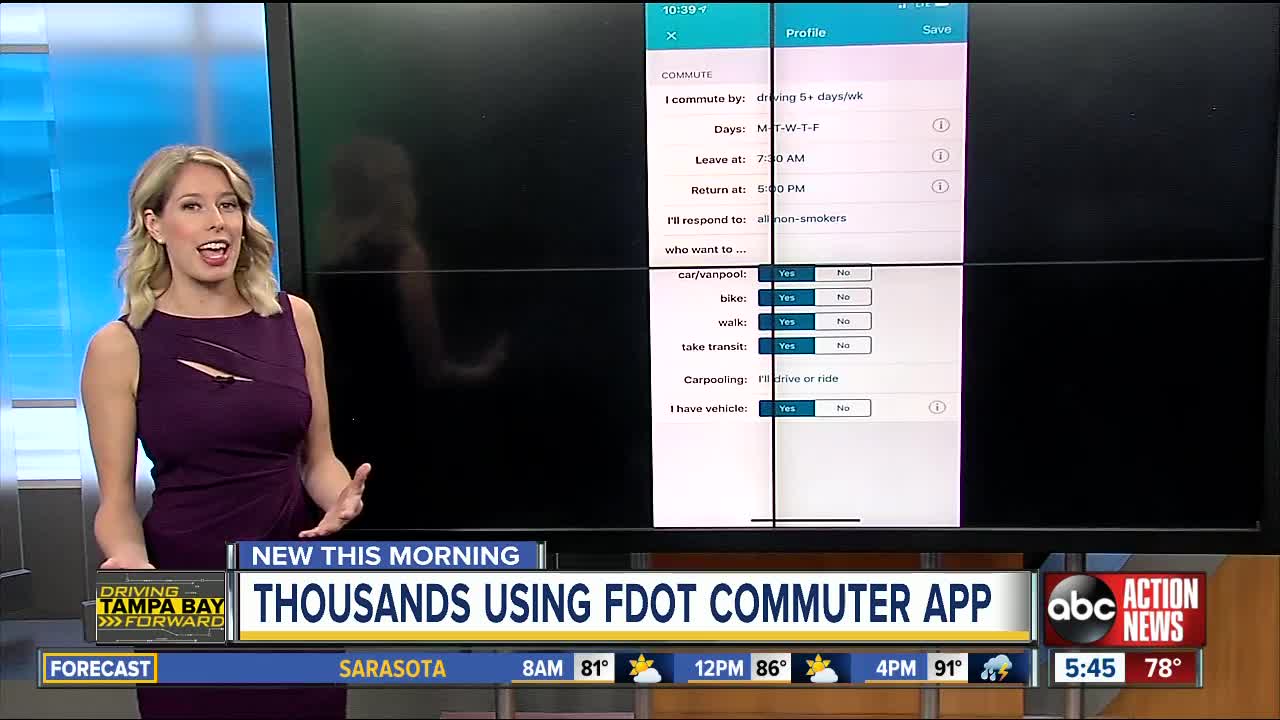Edit commute days M-T-W-T-F
The width and height of the screenshot is (1280, 720).
pyautogui.click(x=788, y=128)
